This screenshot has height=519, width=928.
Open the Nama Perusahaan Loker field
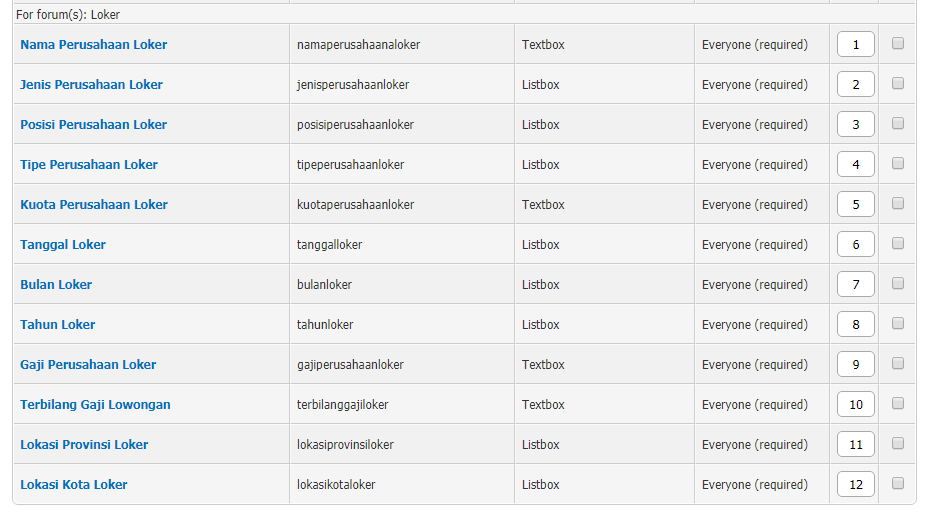click(x=94, y=44)
